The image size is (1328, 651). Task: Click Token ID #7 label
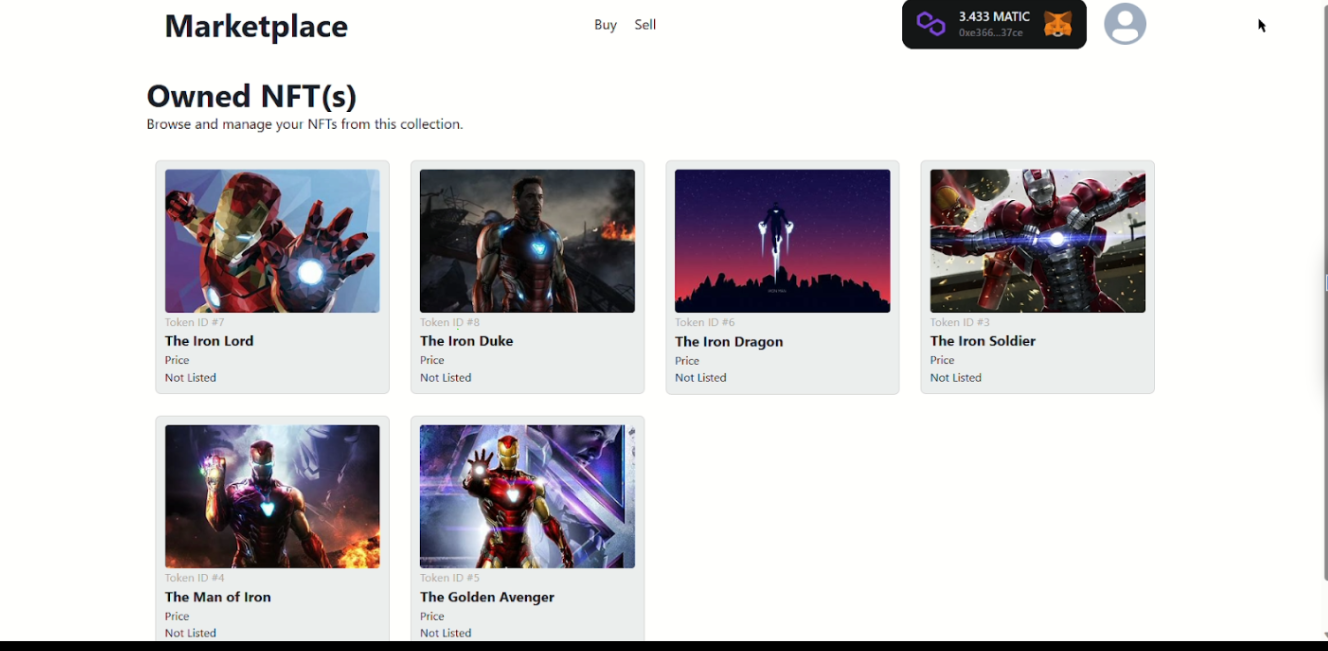pyautogui.click(x=195, y=322)
